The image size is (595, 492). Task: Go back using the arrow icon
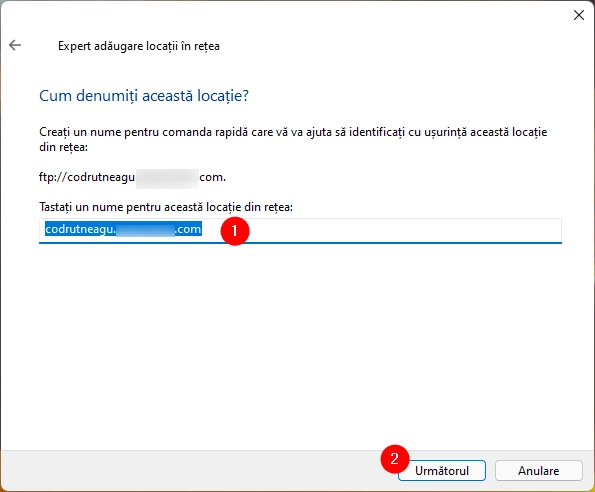(15, 45)
